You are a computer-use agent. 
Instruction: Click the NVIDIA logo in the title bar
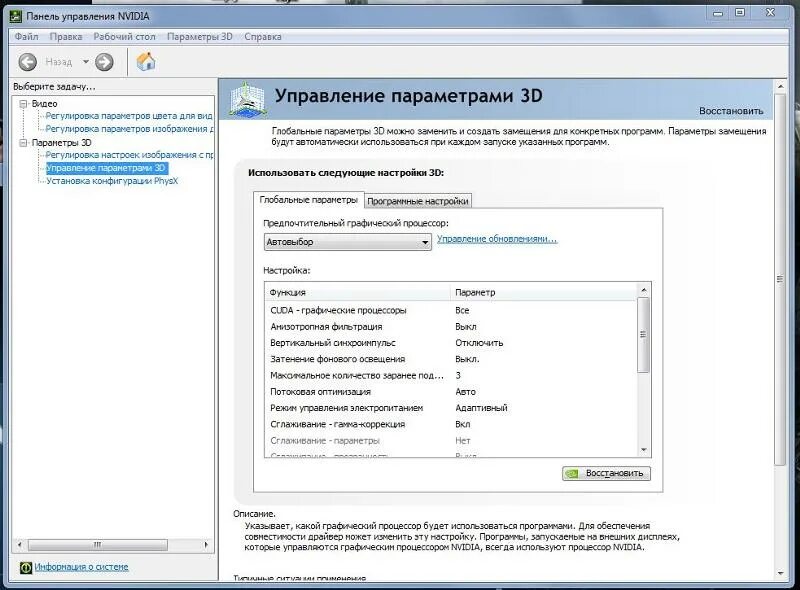[x=16, y=16]
